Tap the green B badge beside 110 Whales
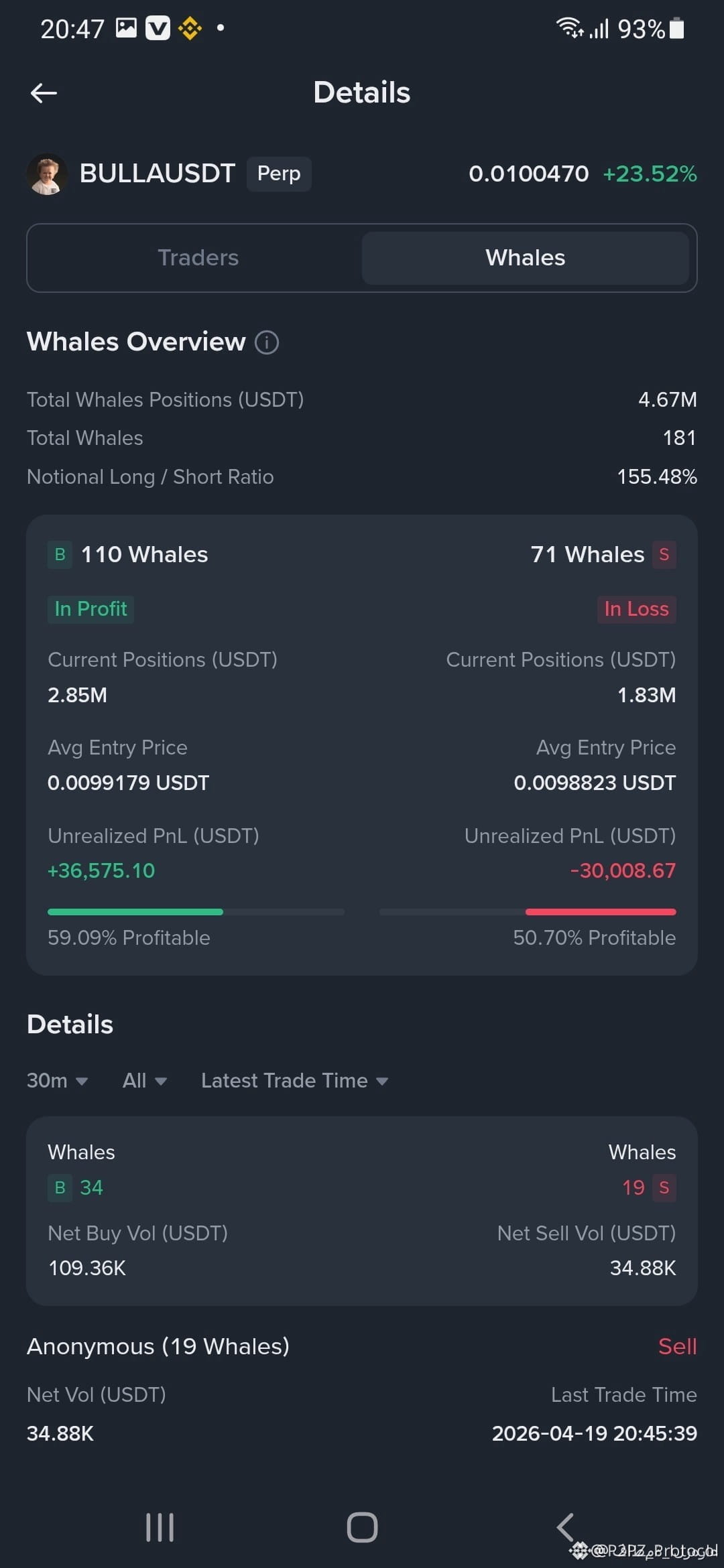 pyautogui.click(x=60, y=554)
